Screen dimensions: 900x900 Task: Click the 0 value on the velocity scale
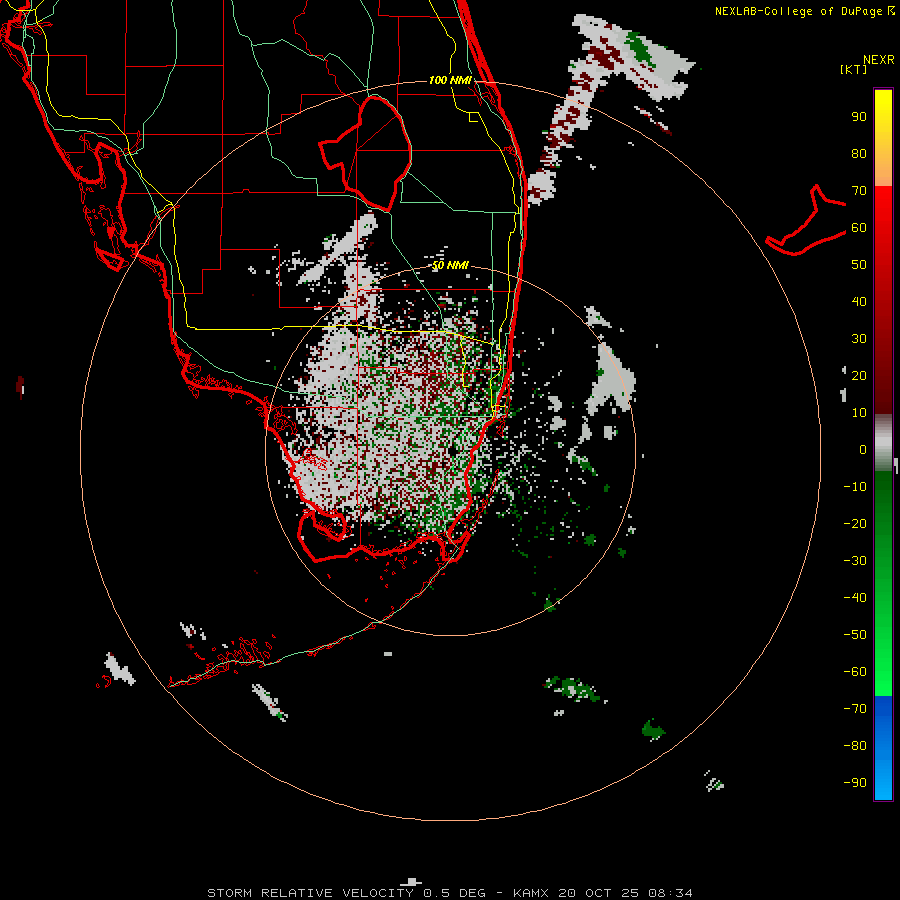pos(863,450)
